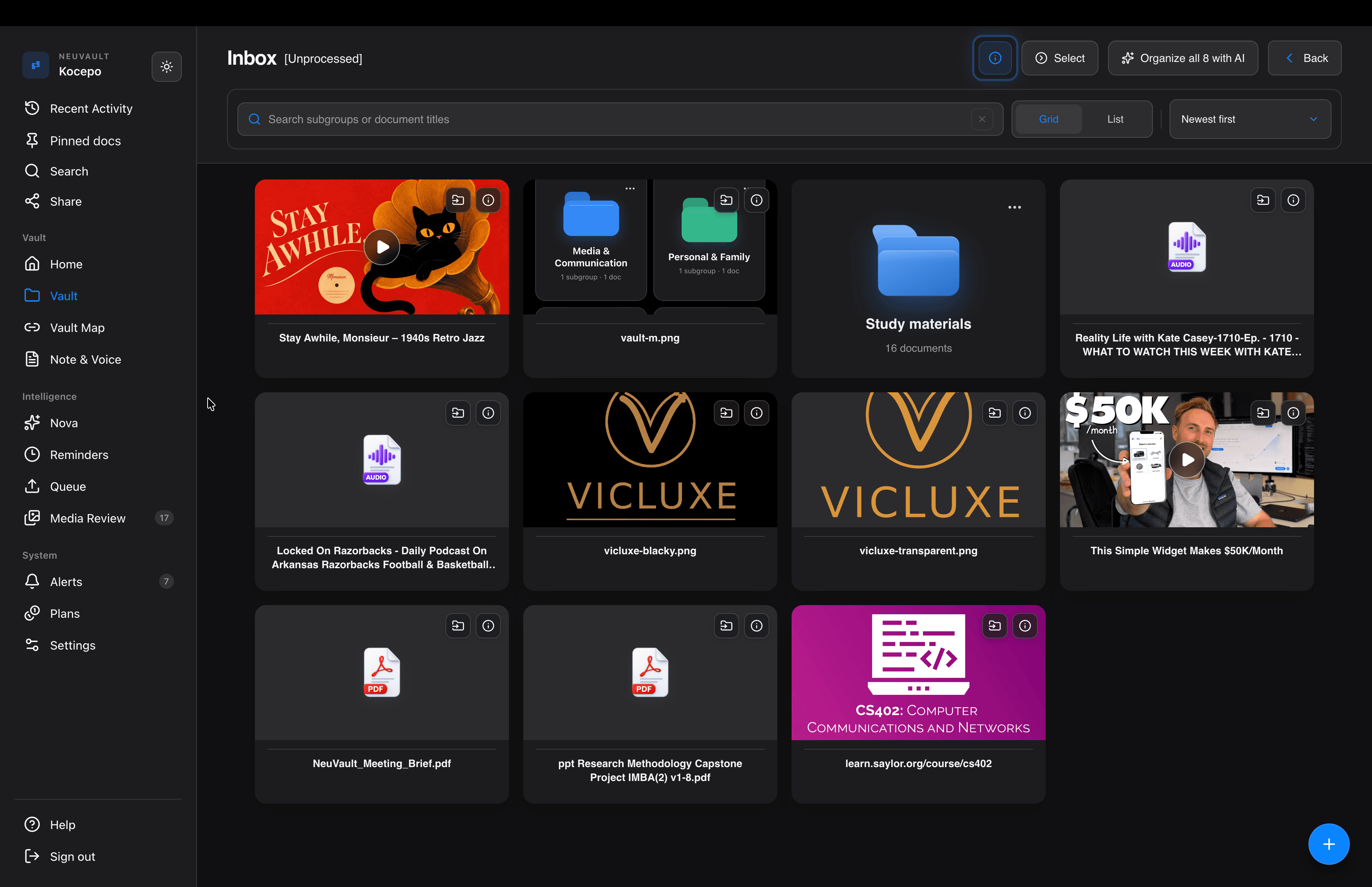
Task: Switch to List view
Action: (x=1115, y=119)
